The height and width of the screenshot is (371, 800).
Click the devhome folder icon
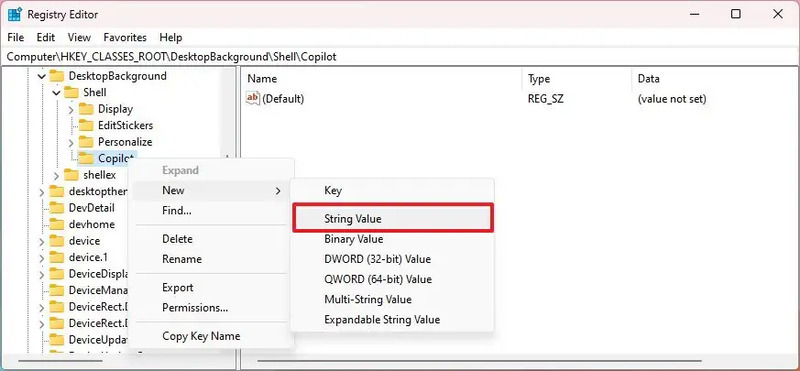(x=57, y=224)
